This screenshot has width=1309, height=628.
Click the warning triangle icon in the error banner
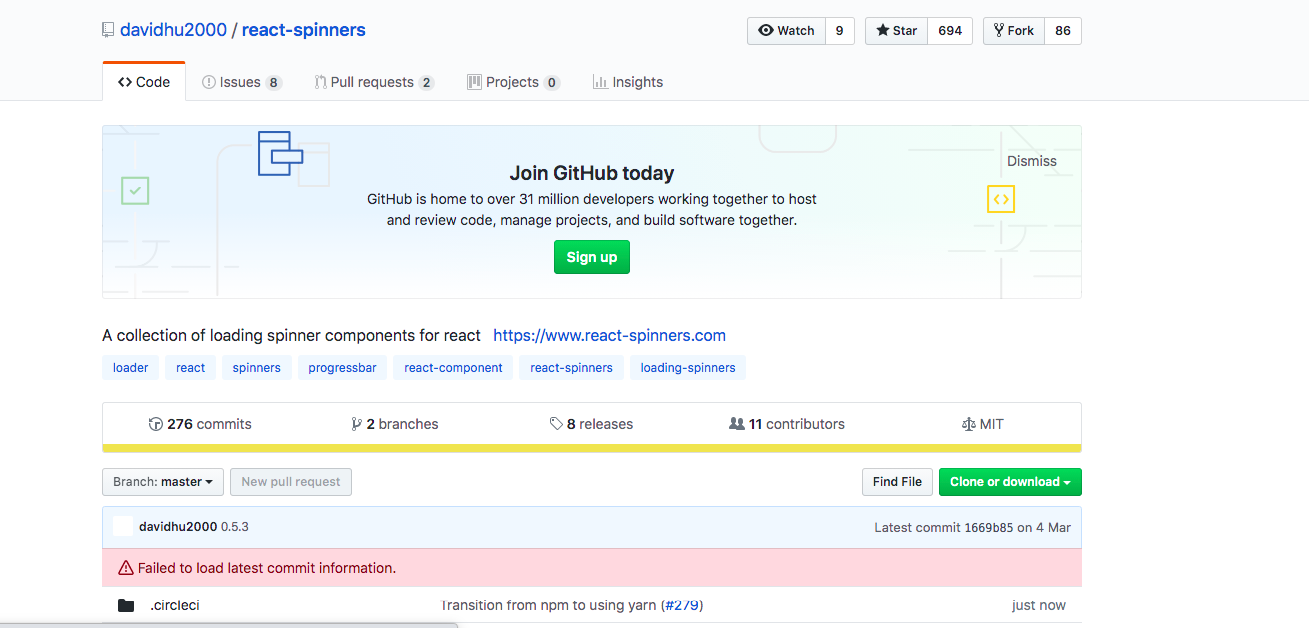[x=126, y=568]
